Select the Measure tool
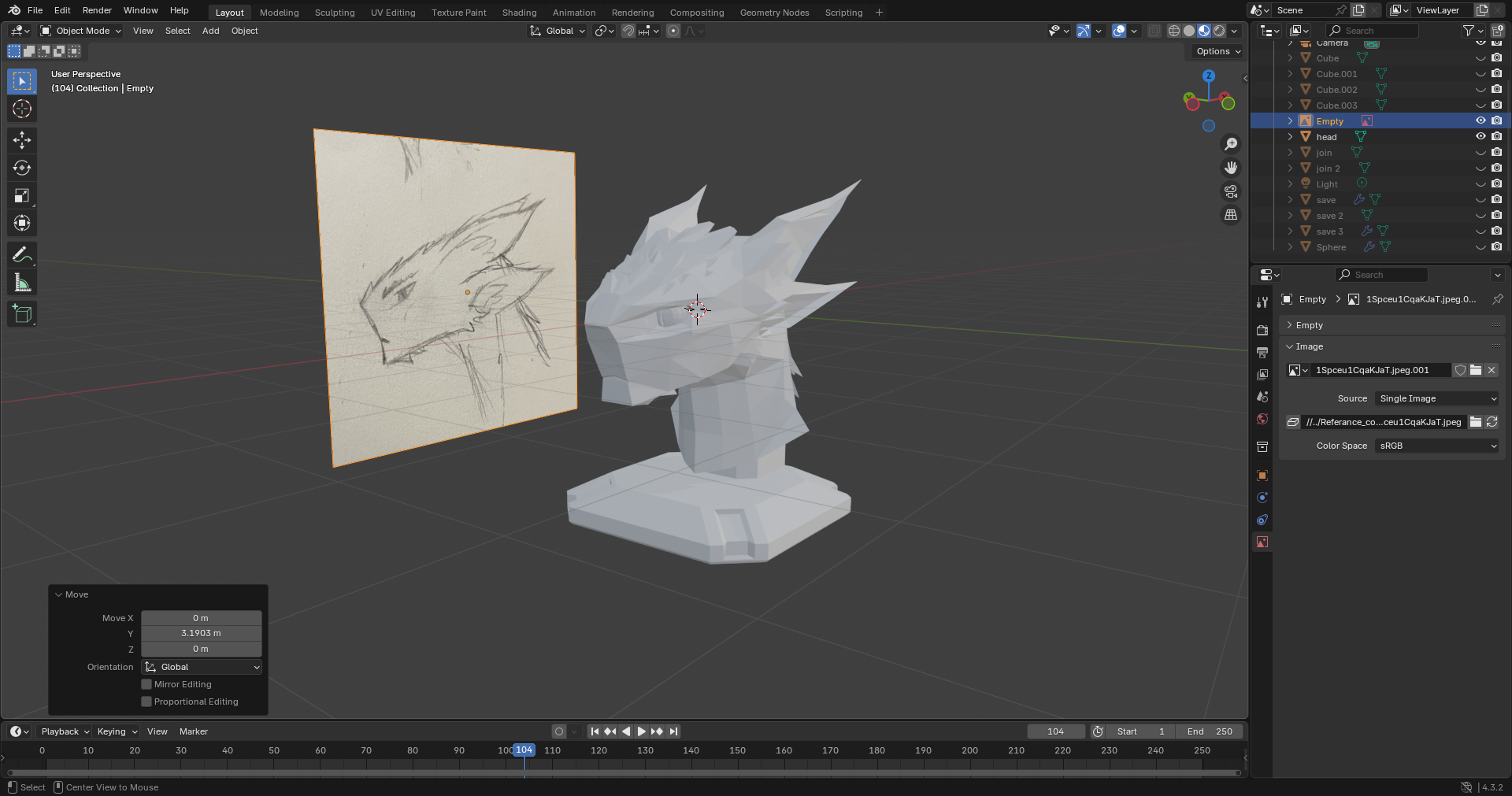The height and width of the screenshot is (796, 1512). click(x=22, y=283)
